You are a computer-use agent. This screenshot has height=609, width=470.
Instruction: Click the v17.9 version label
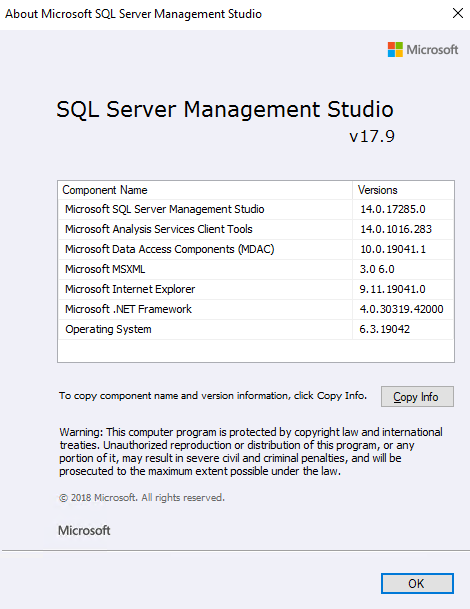372,136
